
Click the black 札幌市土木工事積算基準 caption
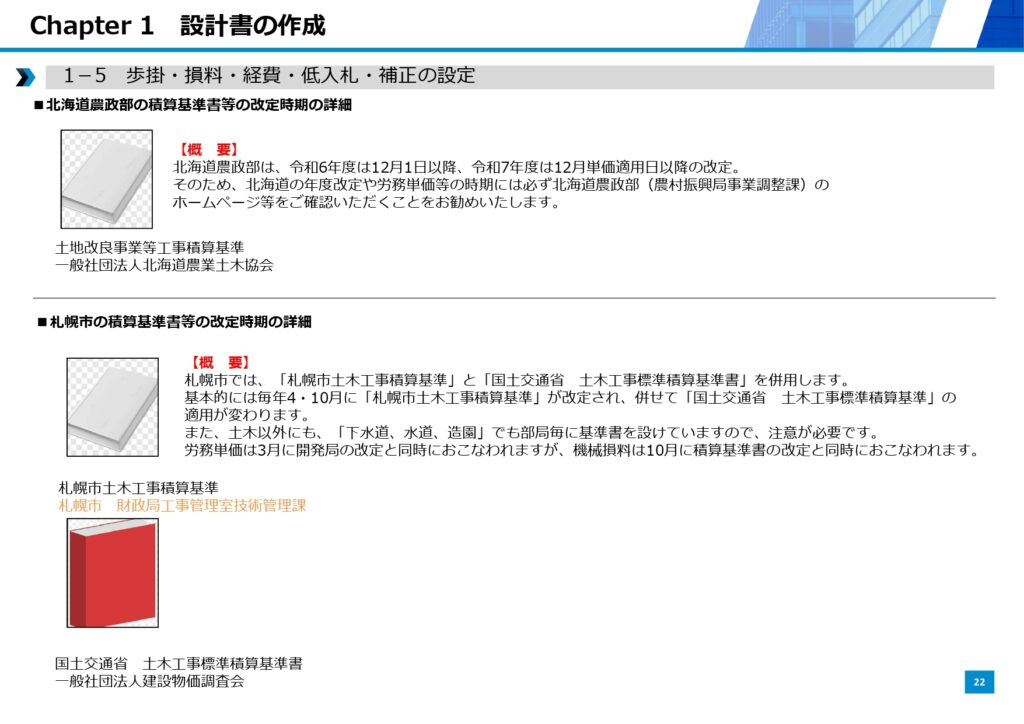tap(138, 488)
